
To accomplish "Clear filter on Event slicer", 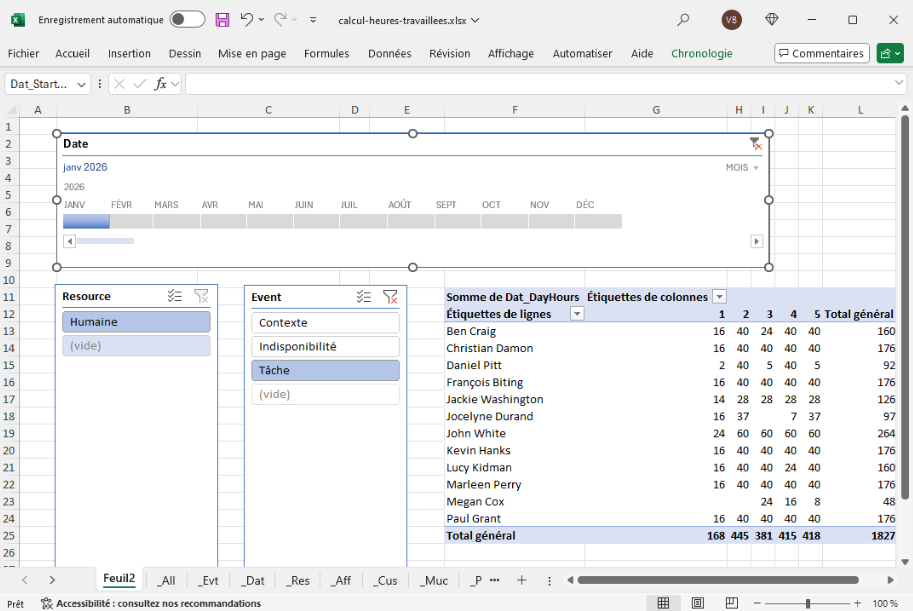I will coord(390,297).
